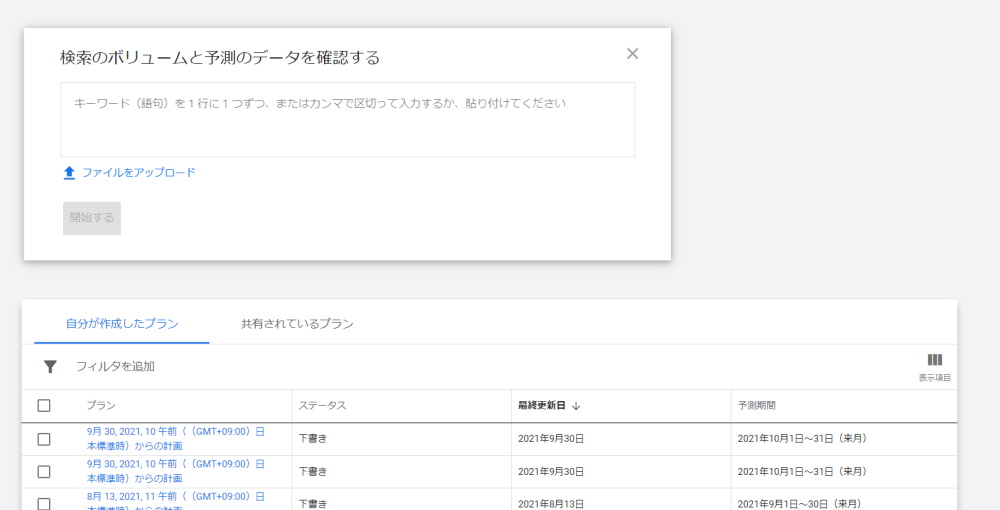
Task: Open the columns 表示項目 icon
Action: pos(934,361)
